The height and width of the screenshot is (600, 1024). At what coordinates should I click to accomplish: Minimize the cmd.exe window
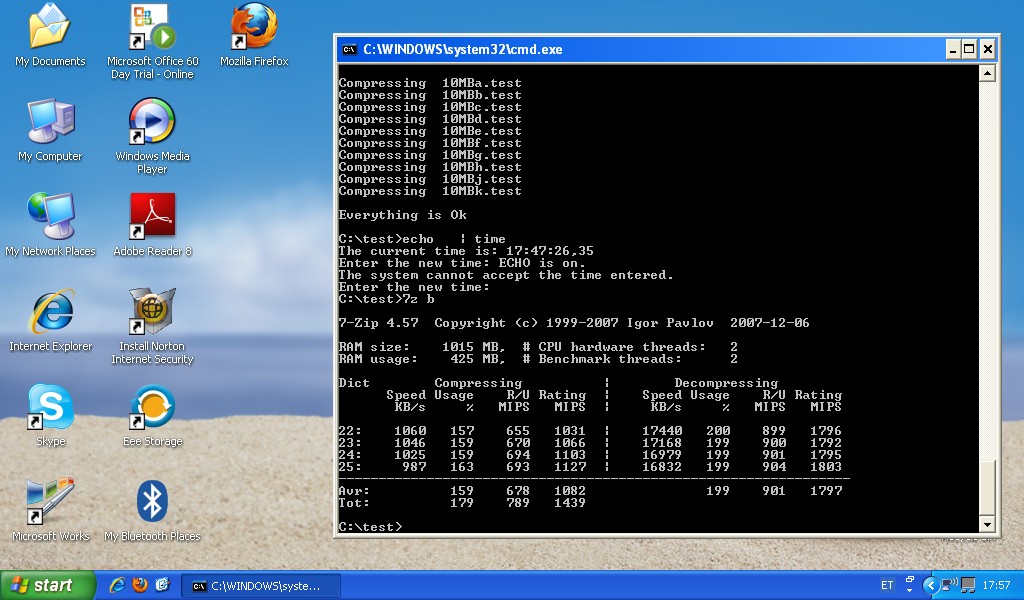click(x=953, y=49)
